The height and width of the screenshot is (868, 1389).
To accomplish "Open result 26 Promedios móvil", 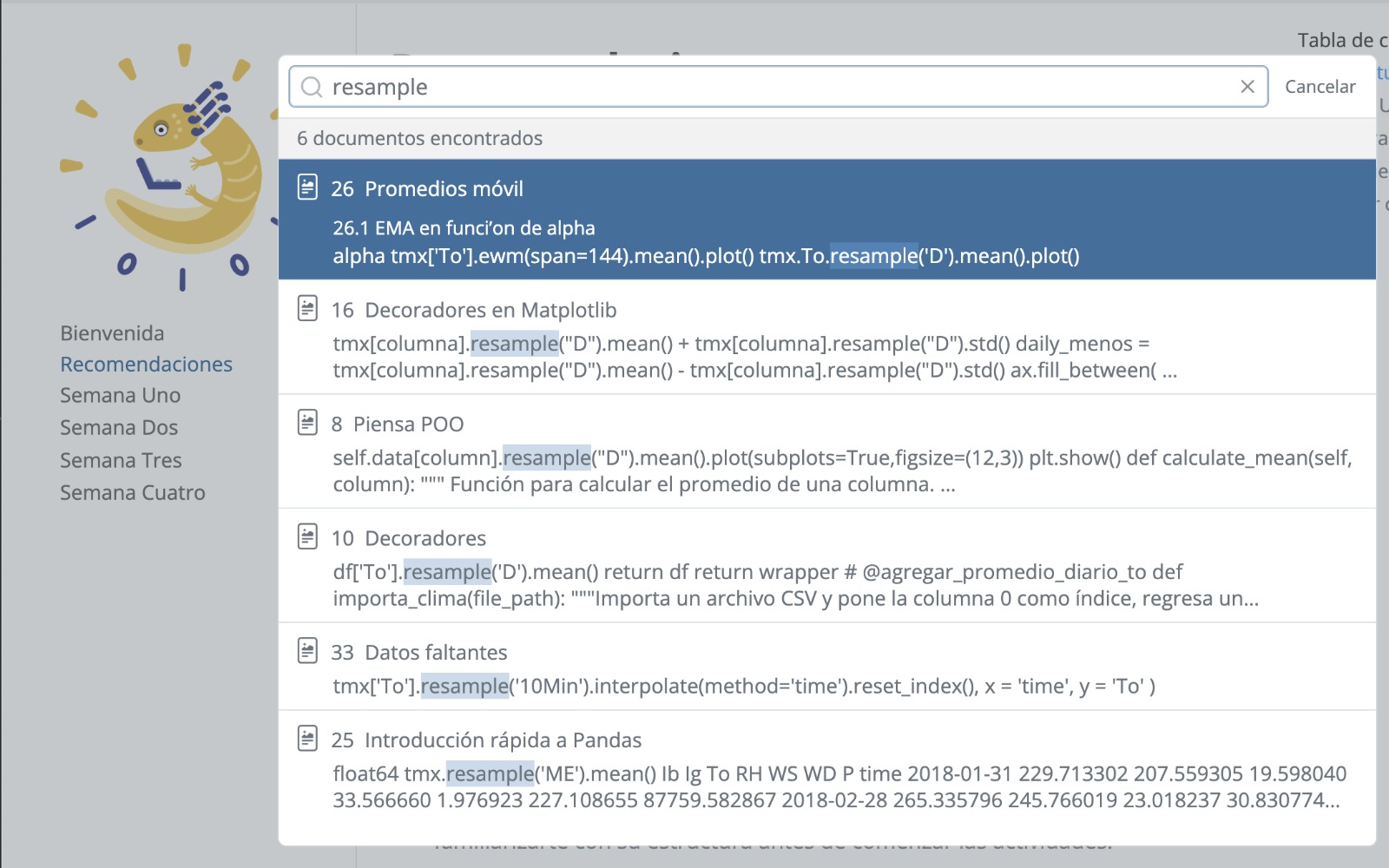I will (x=444, y=189).
